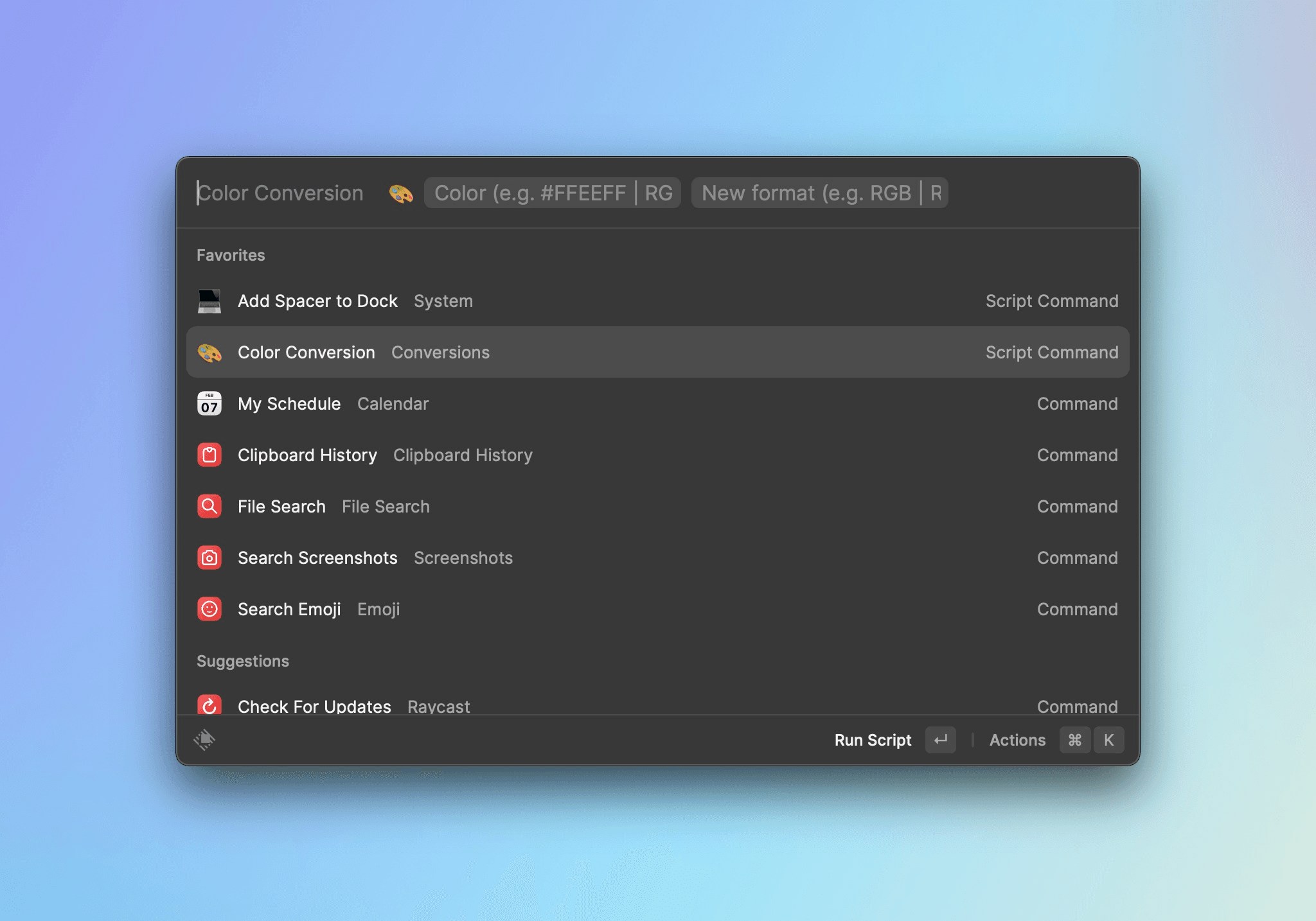Click the Check For Updates refresh icon

(x=209, y=705)
